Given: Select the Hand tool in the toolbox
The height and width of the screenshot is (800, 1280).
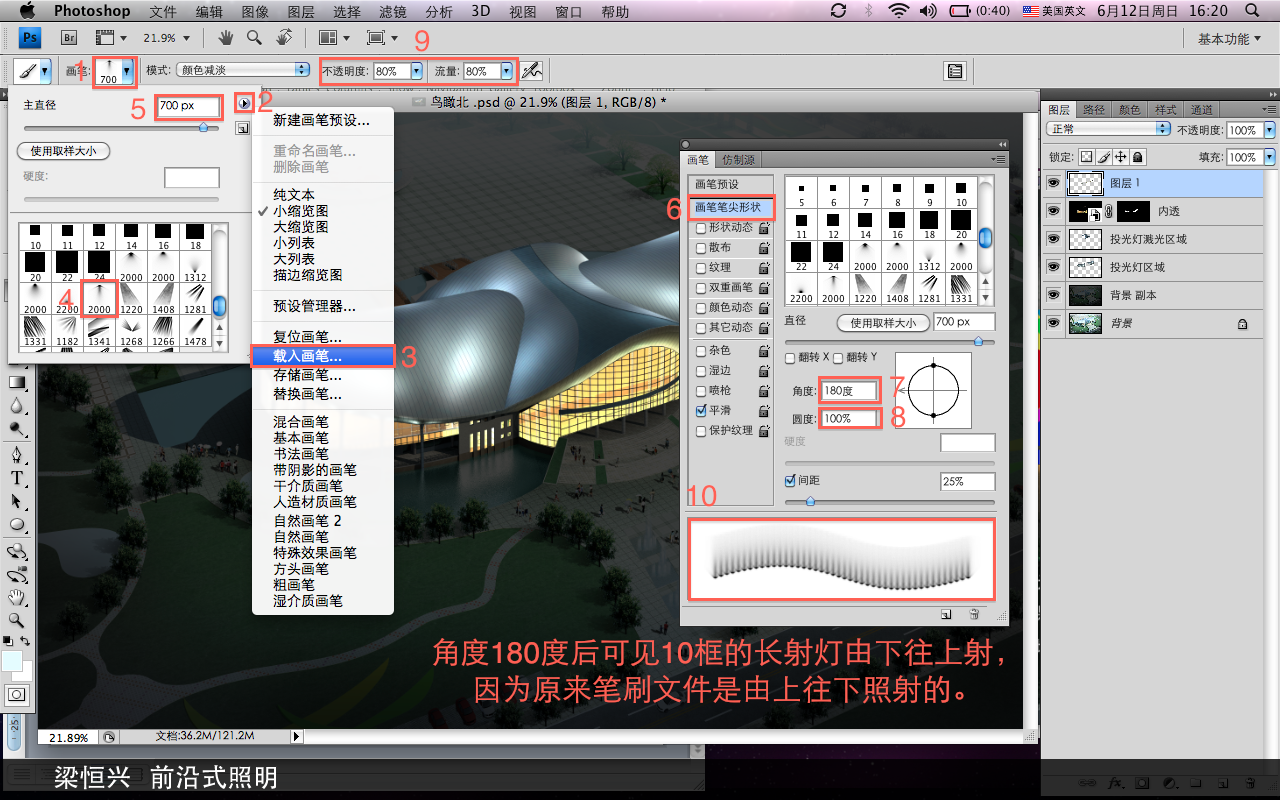Looking at the screenshot, I should point(17,598).
